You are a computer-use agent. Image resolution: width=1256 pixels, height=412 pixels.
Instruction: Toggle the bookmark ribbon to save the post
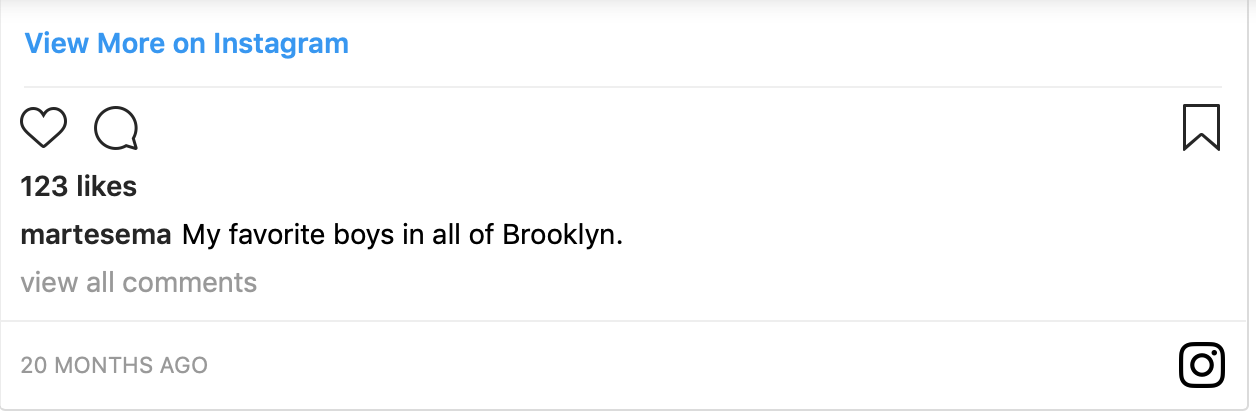point(1201,128)
